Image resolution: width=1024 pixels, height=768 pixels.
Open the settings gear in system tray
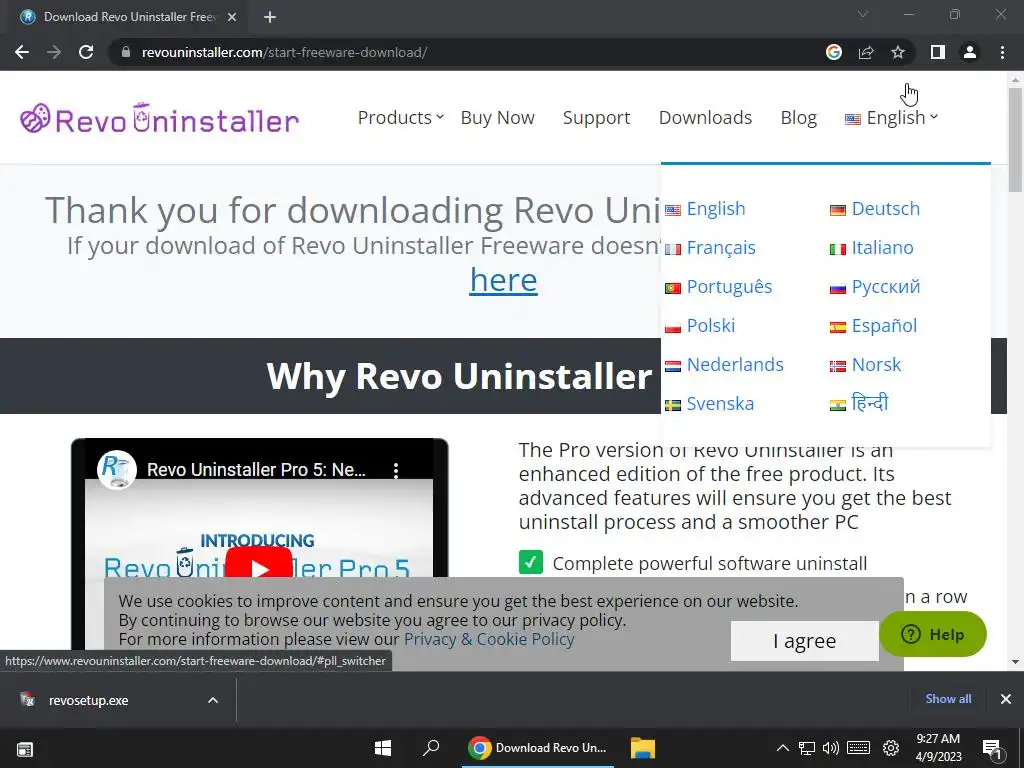(x=891, y=748)
